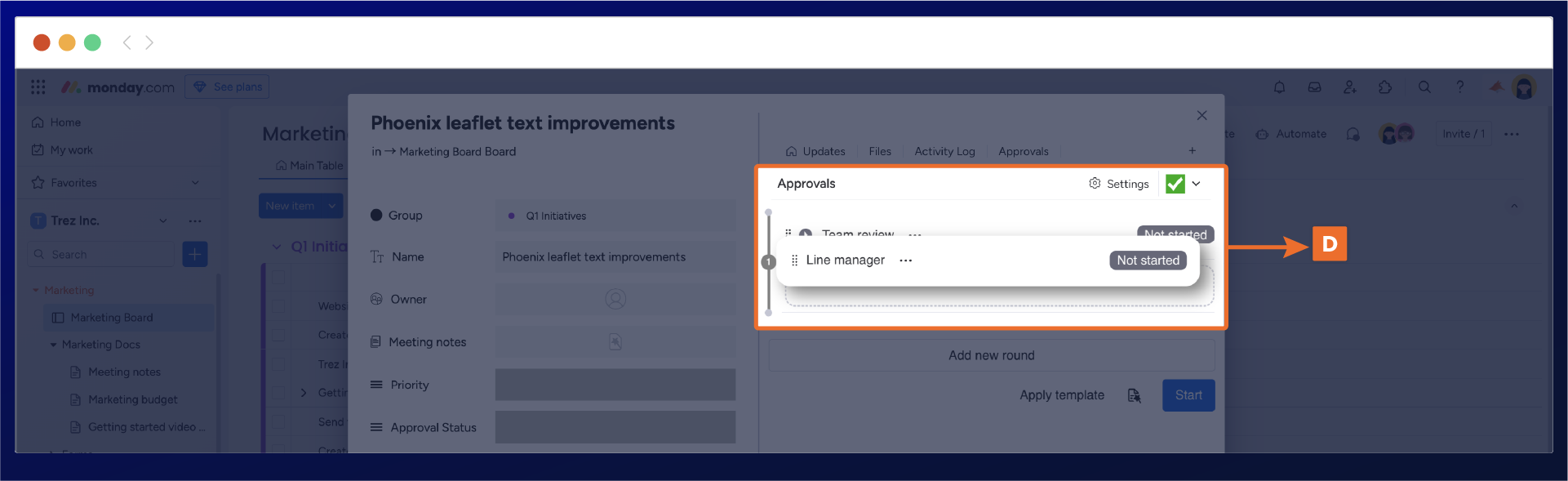
Task: Click the Add new round button
Action: [x=991, y=355]
